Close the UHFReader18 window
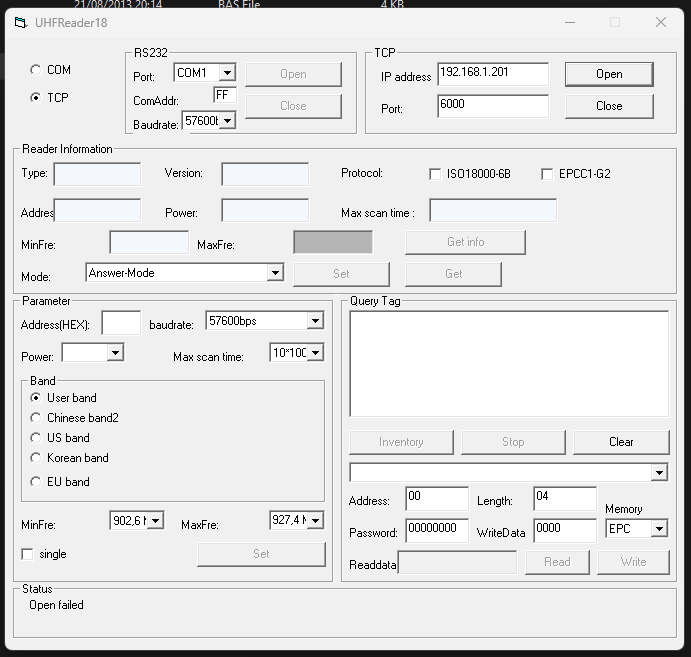691x657 pixels. click(661, 22)
